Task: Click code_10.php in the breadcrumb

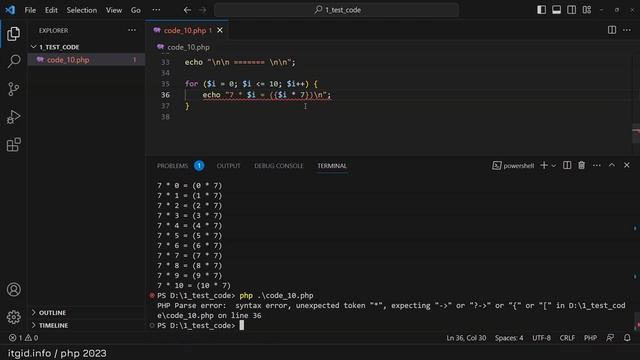Action: click(x=188, y=47)
